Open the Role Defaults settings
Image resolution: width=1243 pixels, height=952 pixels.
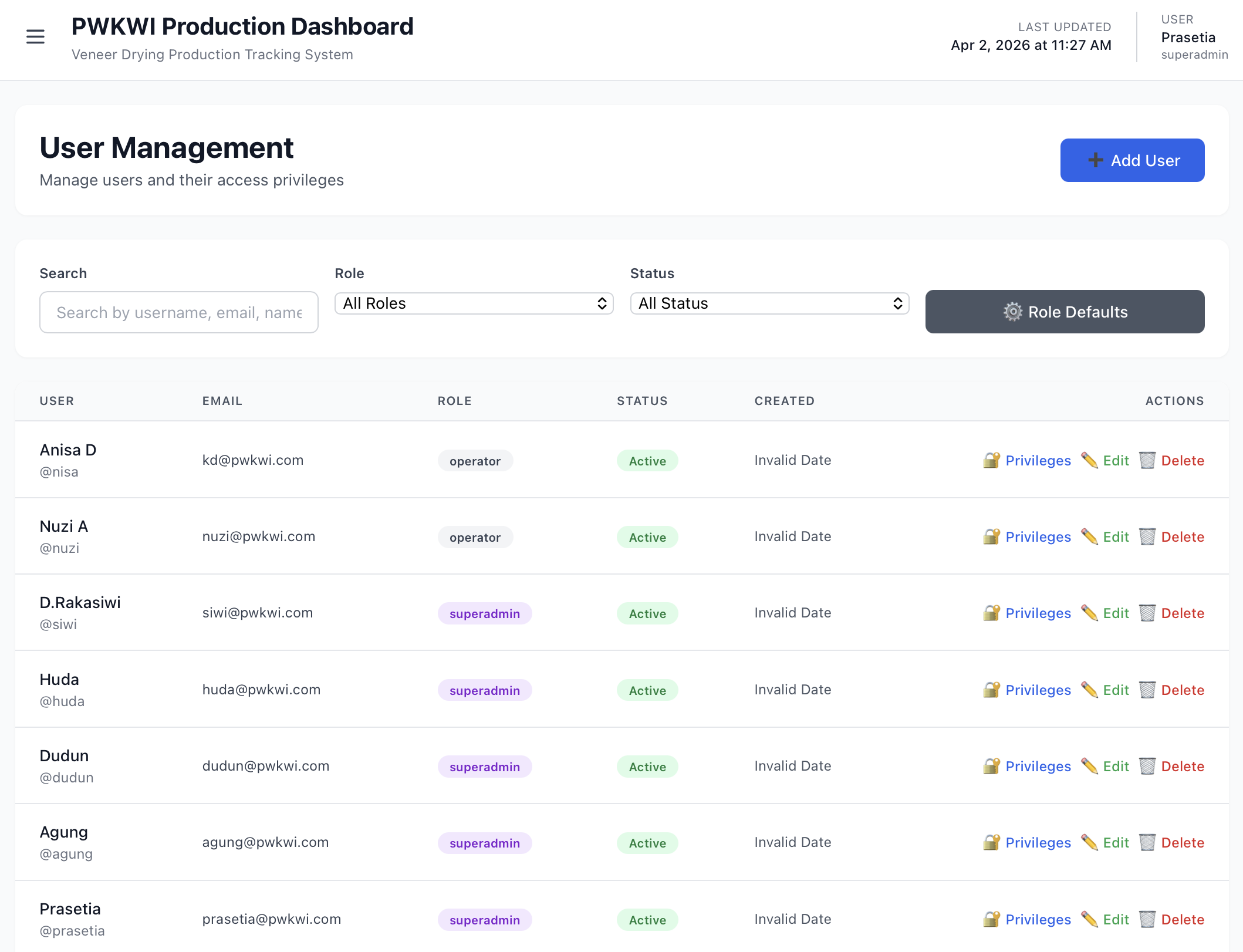point(1064,312)
